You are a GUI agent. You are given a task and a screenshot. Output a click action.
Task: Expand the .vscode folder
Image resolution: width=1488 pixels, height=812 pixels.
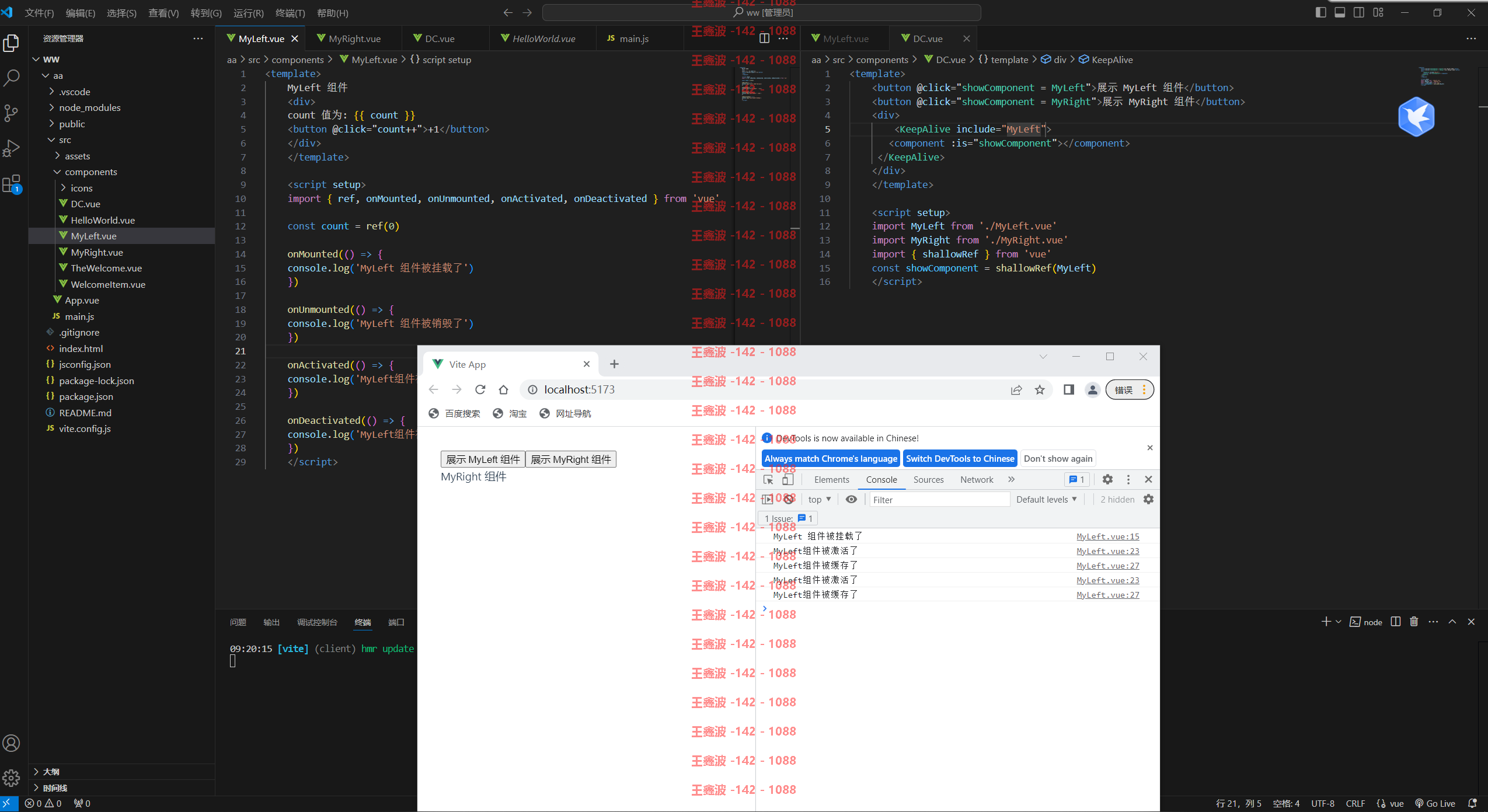[74, 92]
